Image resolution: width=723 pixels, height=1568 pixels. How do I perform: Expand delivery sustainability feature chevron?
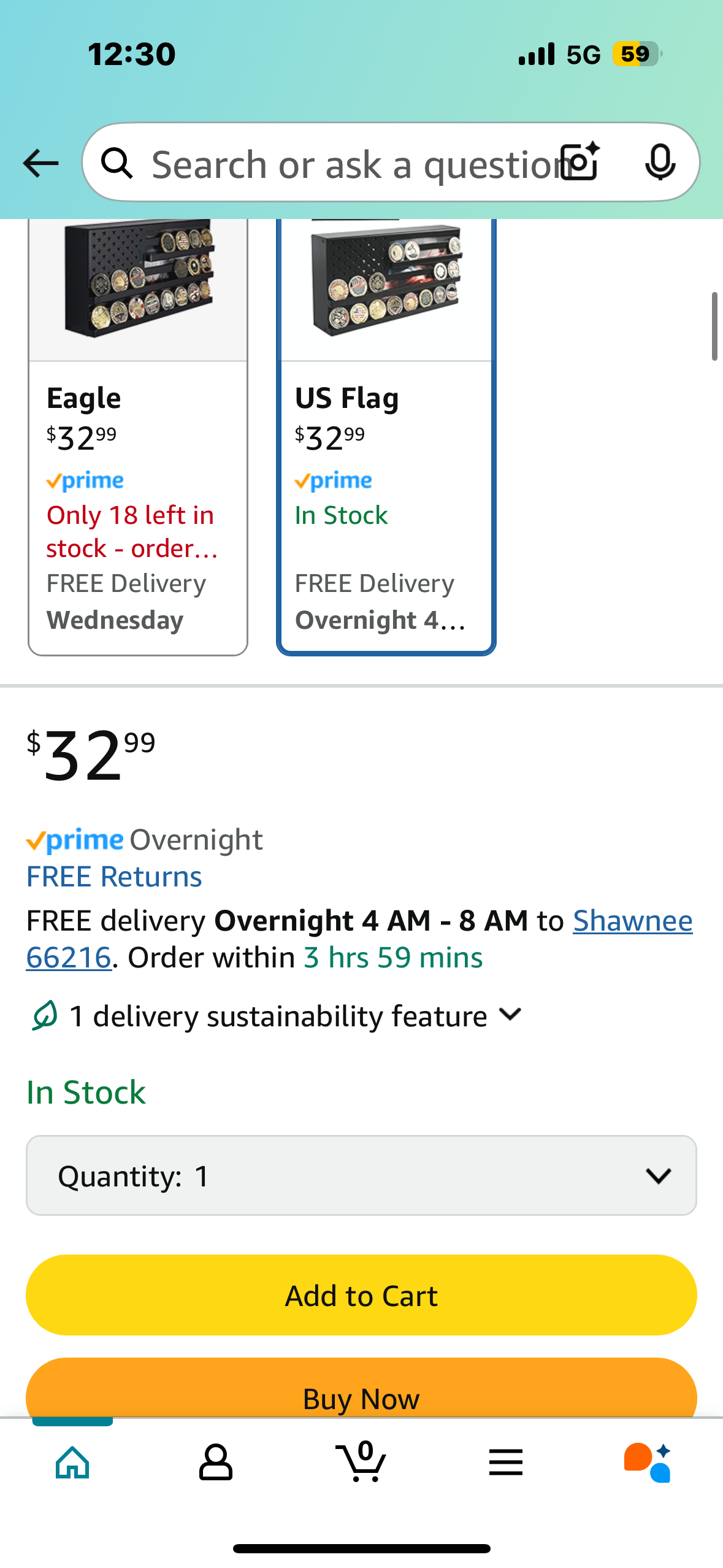click(510, 1015)
